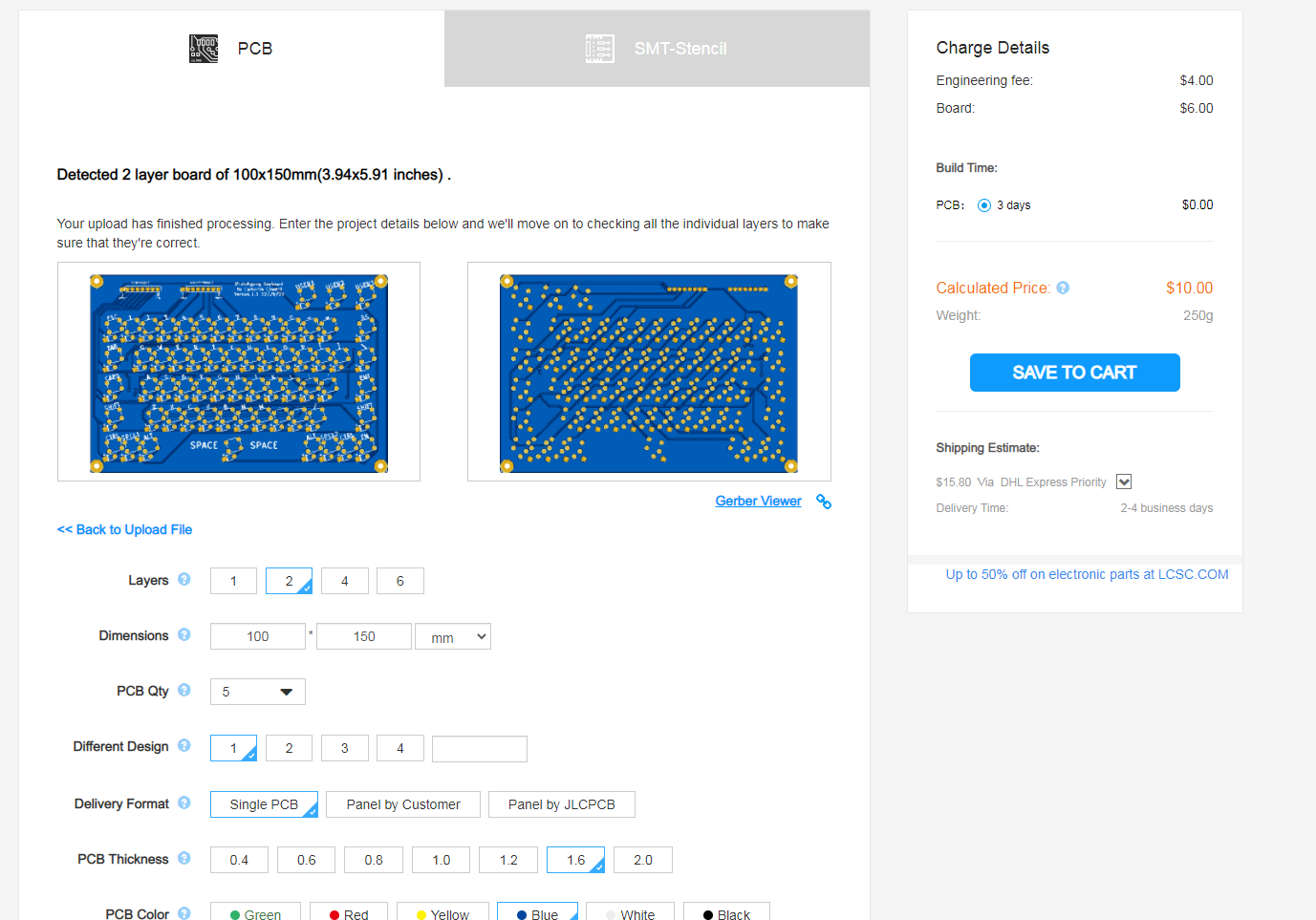Viewport: 1316px width, 920px height.
Task: Click the link icon beside Gerber Viewer
Action: click(x=823, y=501)
